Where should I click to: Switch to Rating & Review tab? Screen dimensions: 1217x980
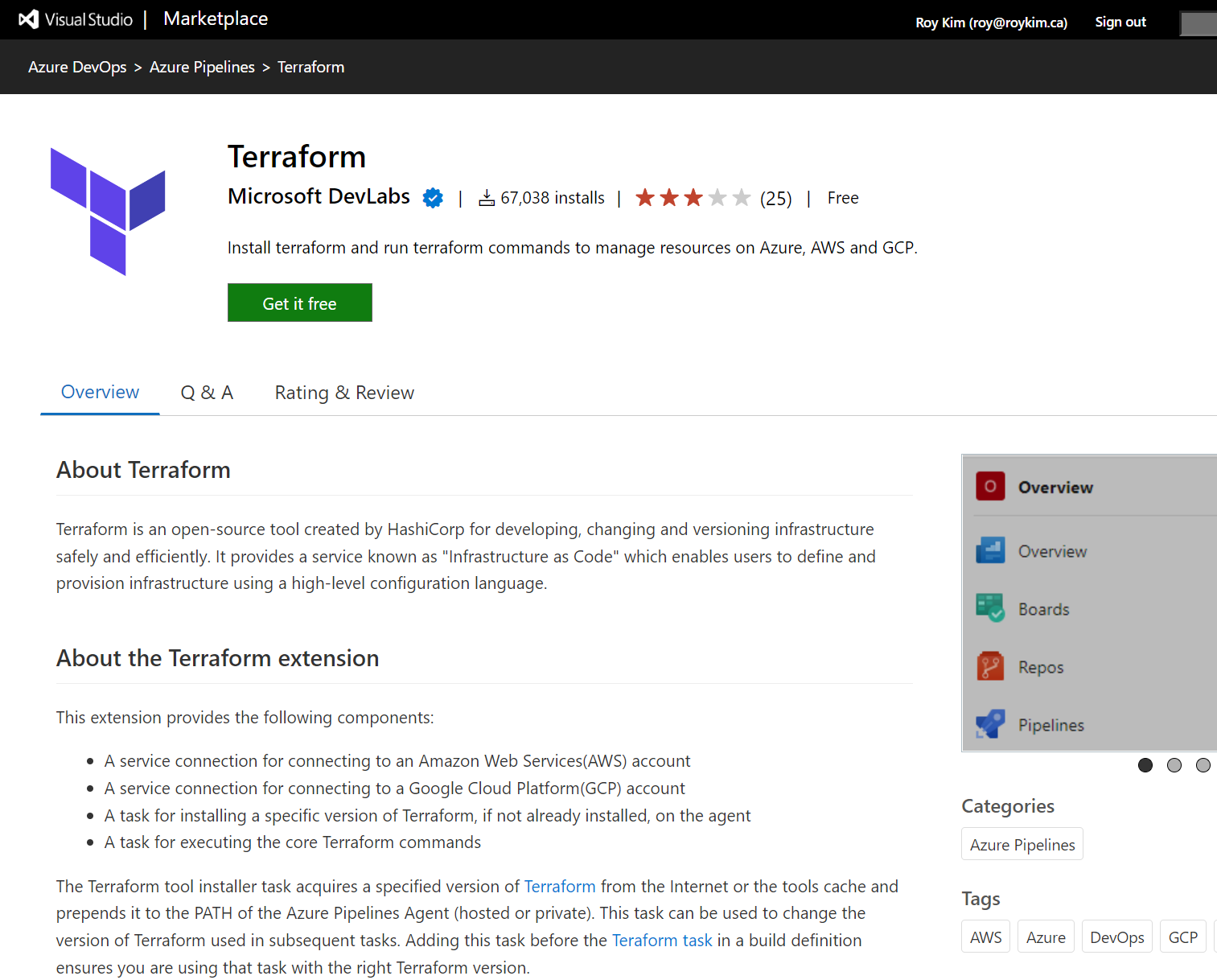coord(344,393)
